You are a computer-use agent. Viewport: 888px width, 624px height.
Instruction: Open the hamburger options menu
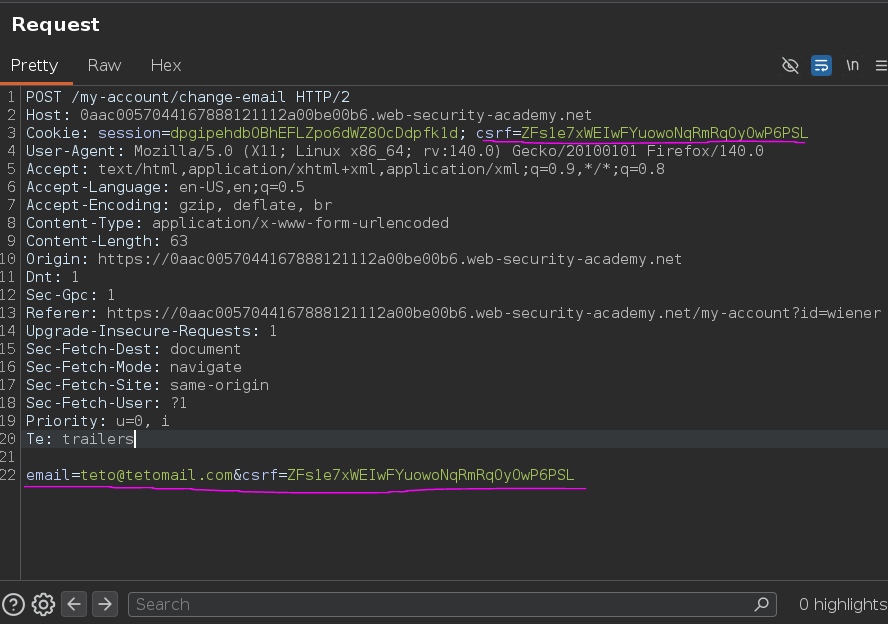pyautogui.click(x=881, y=66)
